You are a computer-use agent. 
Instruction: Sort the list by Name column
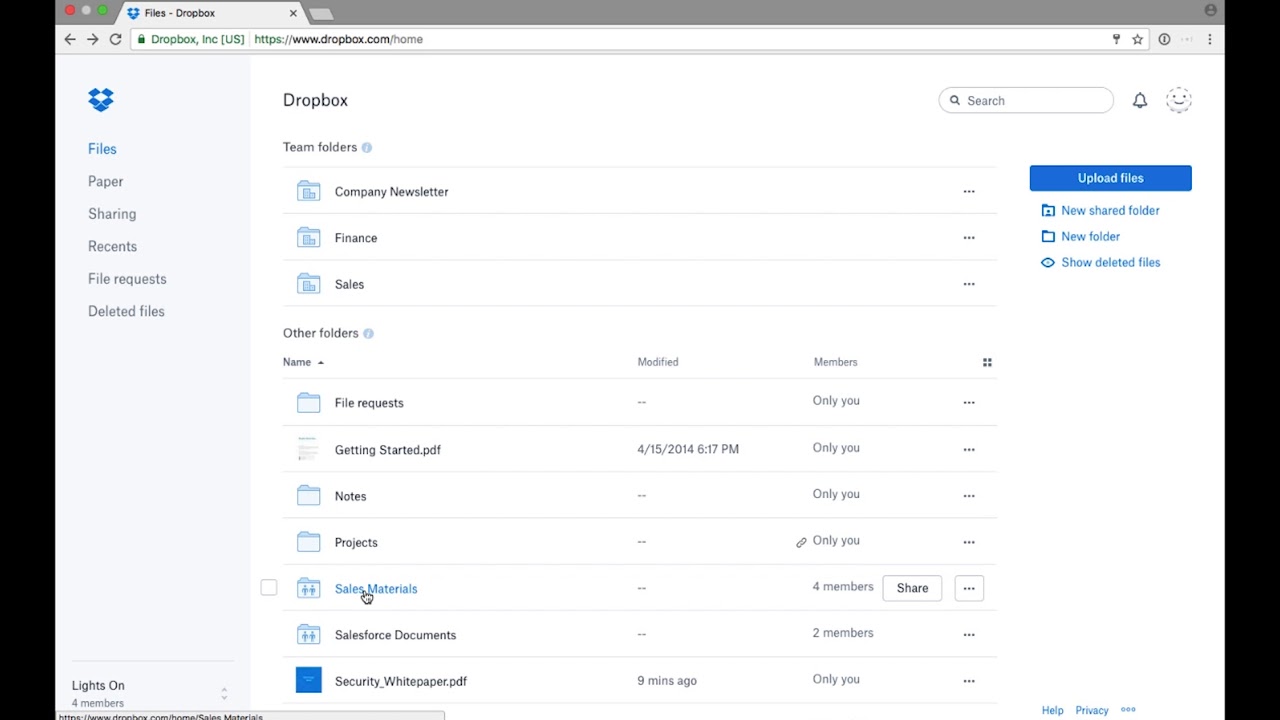[297, 362]
